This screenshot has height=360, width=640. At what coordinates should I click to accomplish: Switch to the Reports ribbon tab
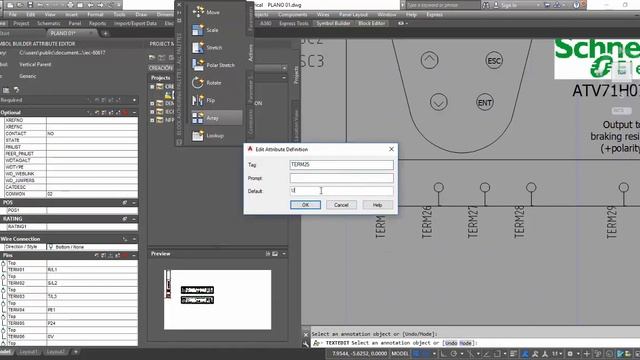(x=98, y=23)
